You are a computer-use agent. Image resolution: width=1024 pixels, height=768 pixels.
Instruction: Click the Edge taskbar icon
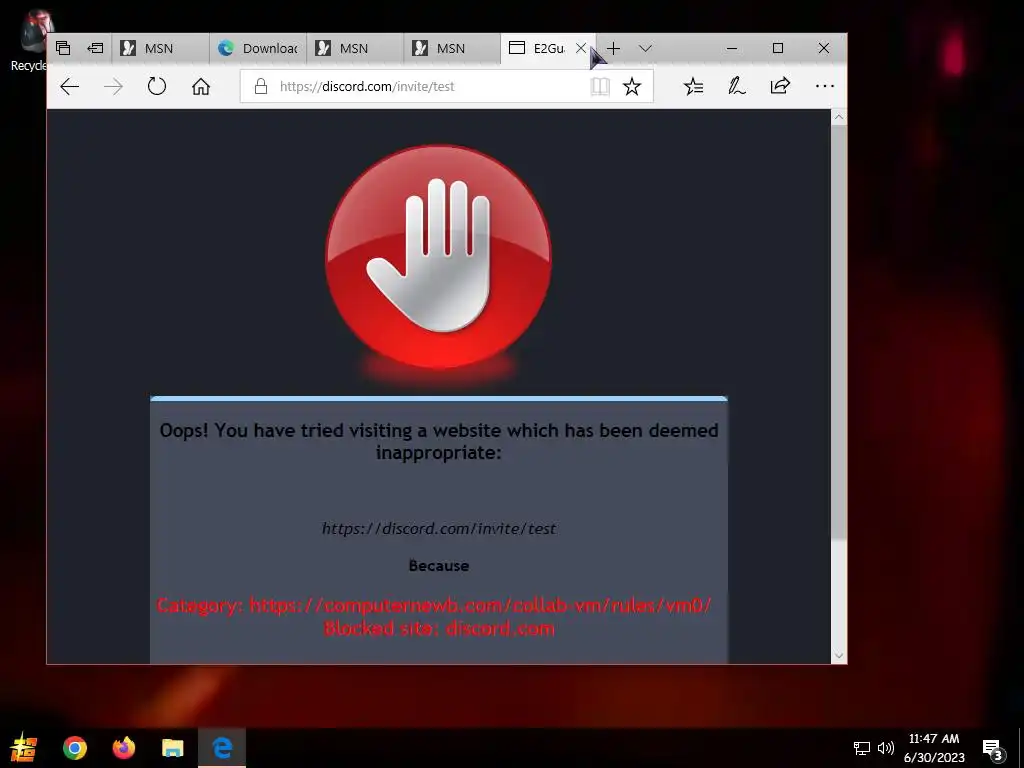[222, 748]
